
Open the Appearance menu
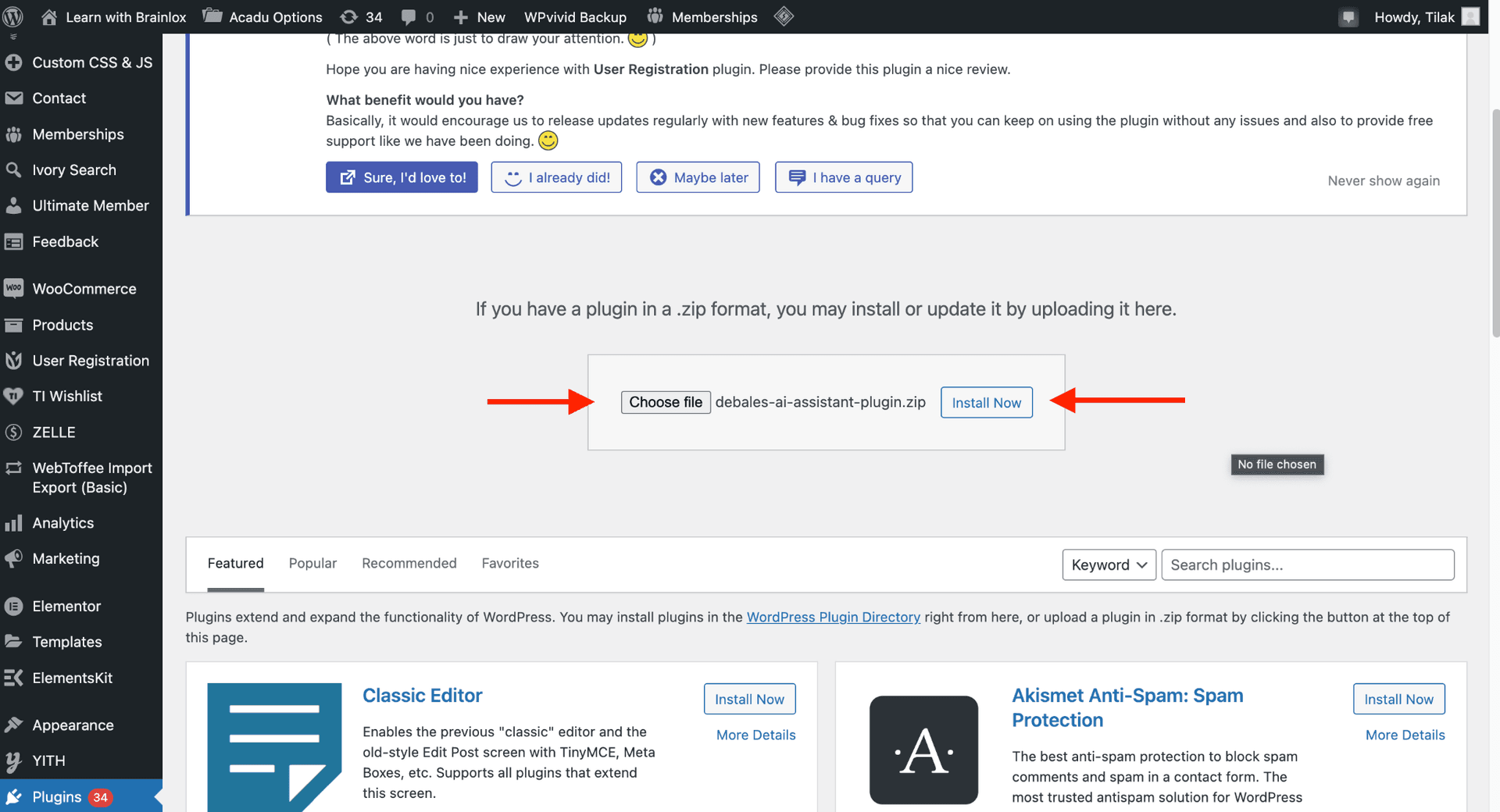(x=72, y=725)
